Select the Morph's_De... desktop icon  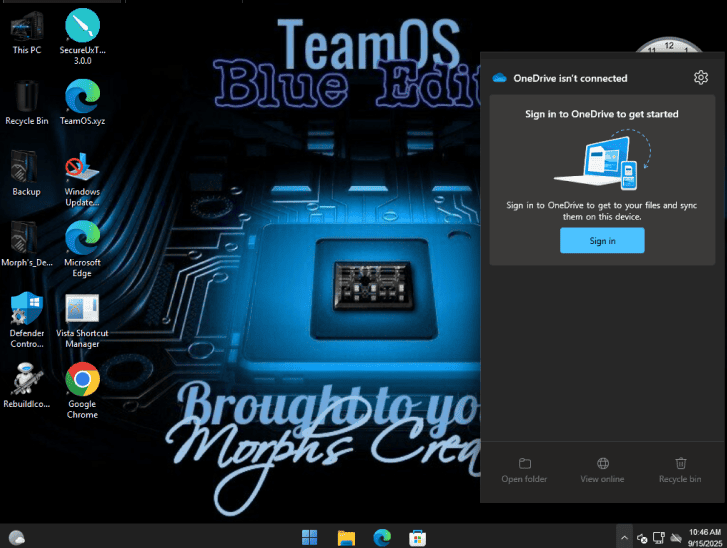27,244
